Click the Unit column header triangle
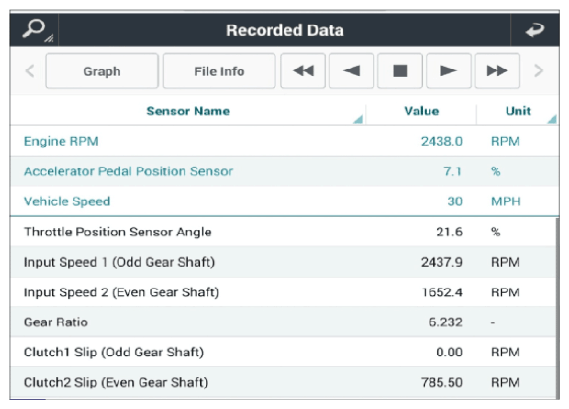Screen dimensions: 569x409 coord(552,119)
